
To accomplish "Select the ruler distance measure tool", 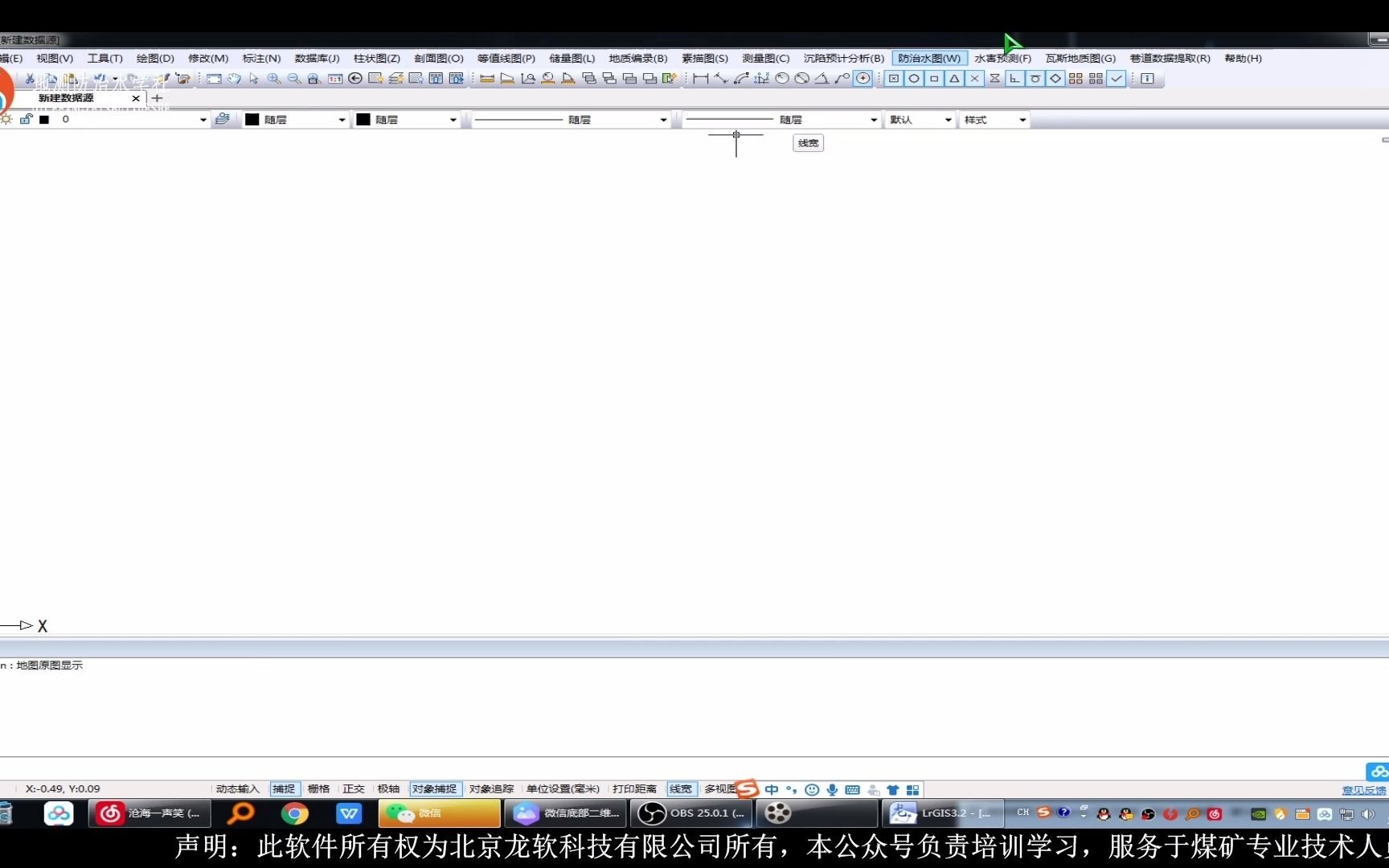I will click(x=487, y=79).
